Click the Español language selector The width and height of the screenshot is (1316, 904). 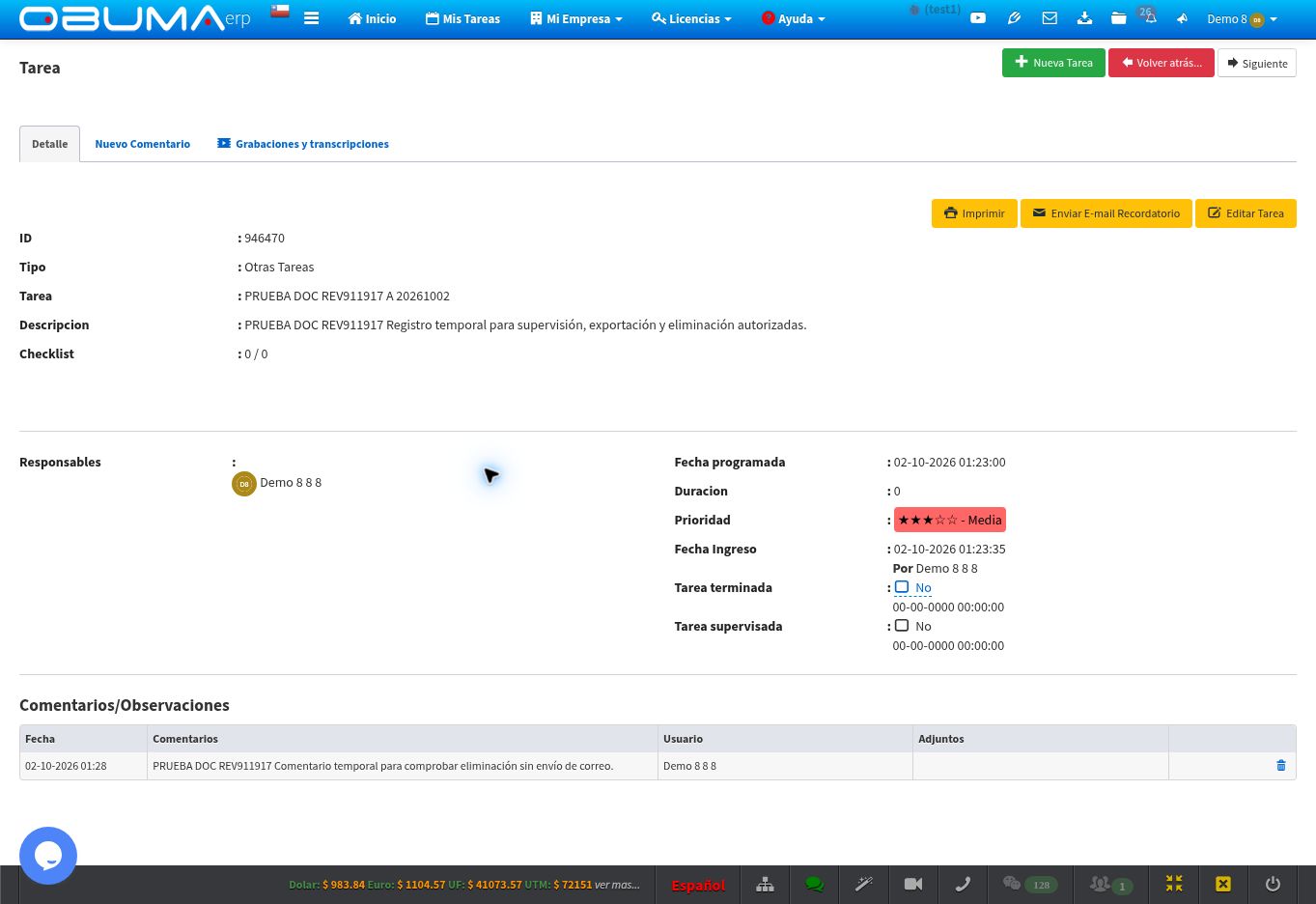[698, 885]
